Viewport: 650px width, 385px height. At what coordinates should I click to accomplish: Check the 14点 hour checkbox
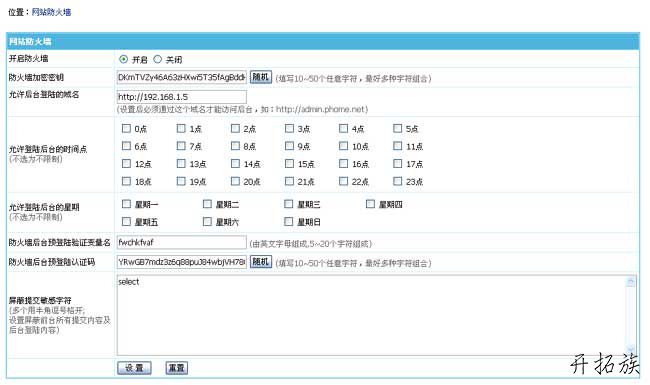(x=235, y=164)
